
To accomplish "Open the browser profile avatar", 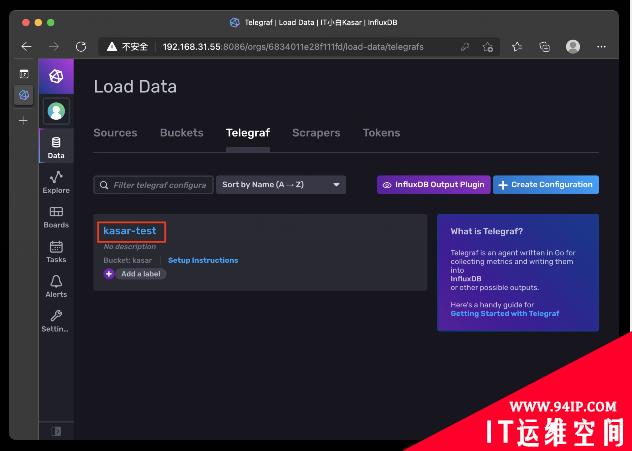I will coord(573,47).
